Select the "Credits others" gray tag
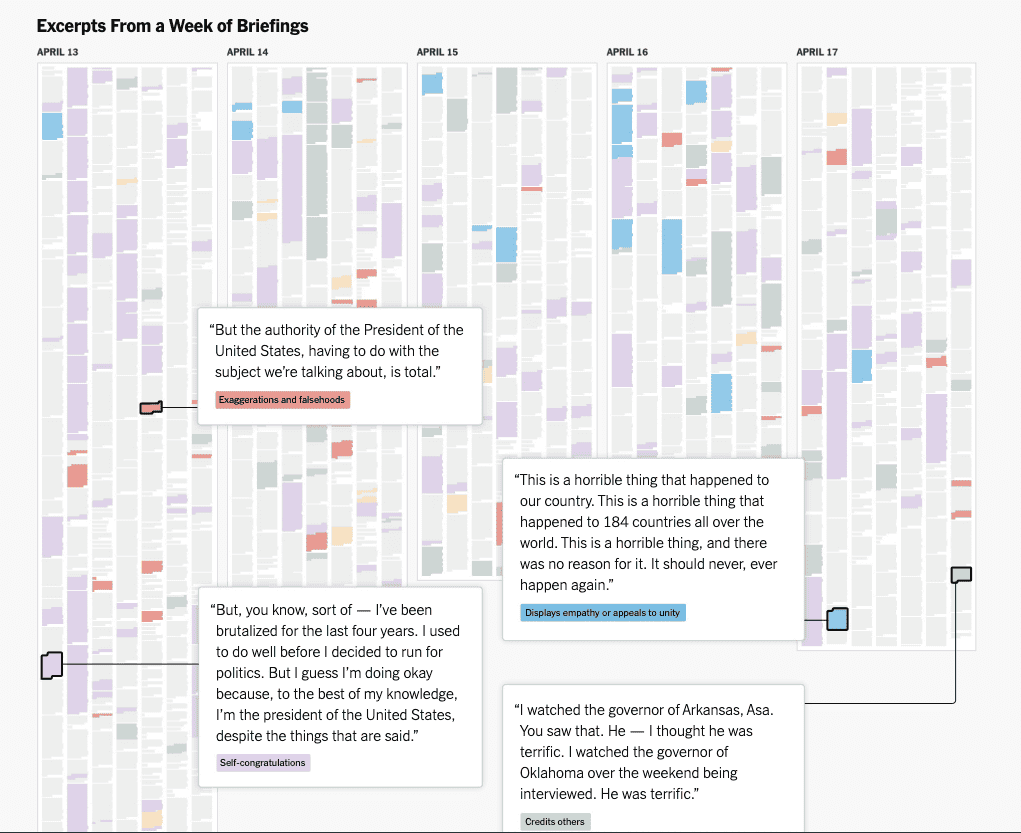The width and height of the screenshot is (1021, 833). (x=556, y=822)
